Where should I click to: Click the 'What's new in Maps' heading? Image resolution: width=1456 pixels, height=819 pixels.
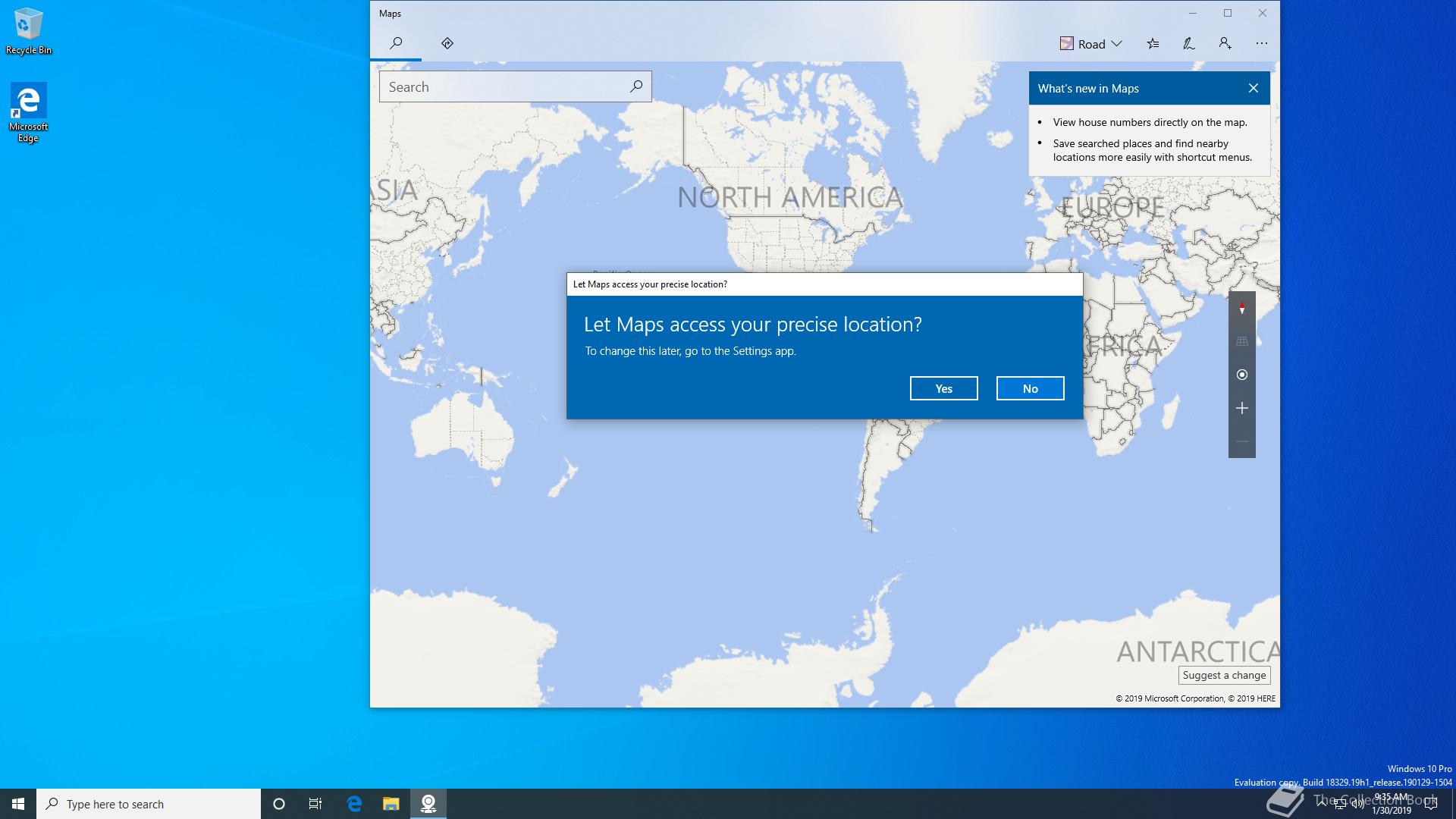pyautogui.click(x=1088, y=89)
